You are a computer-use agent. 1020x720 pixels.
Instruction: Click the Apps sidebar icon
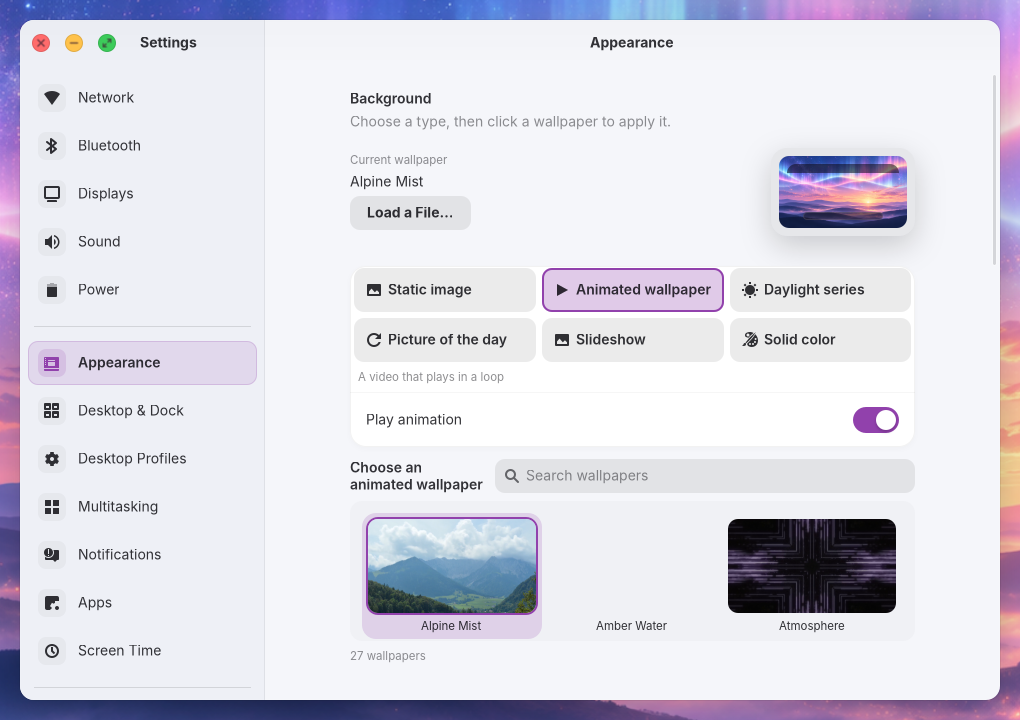coord(52,603)
